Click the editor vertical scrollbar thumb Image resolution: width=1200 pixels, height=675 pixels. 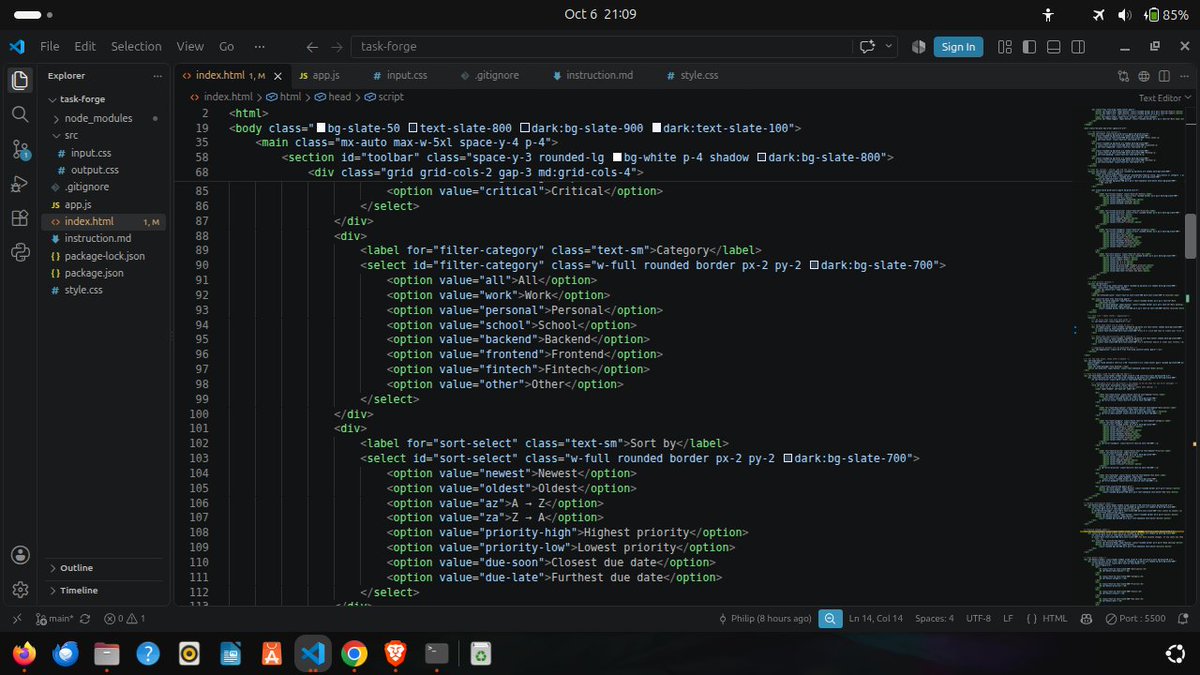tap(1190, 236)
